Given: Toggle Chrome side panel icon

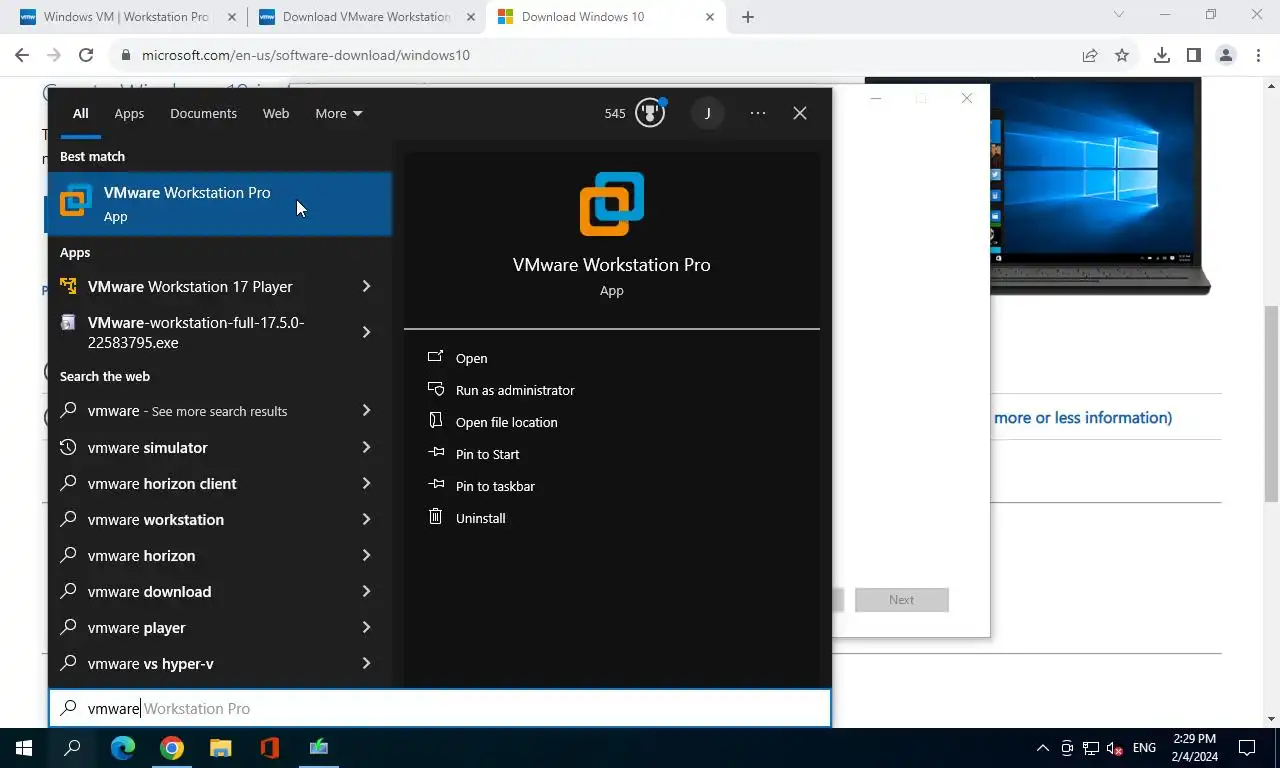Looking at the screenshot, I should 1193,55.
